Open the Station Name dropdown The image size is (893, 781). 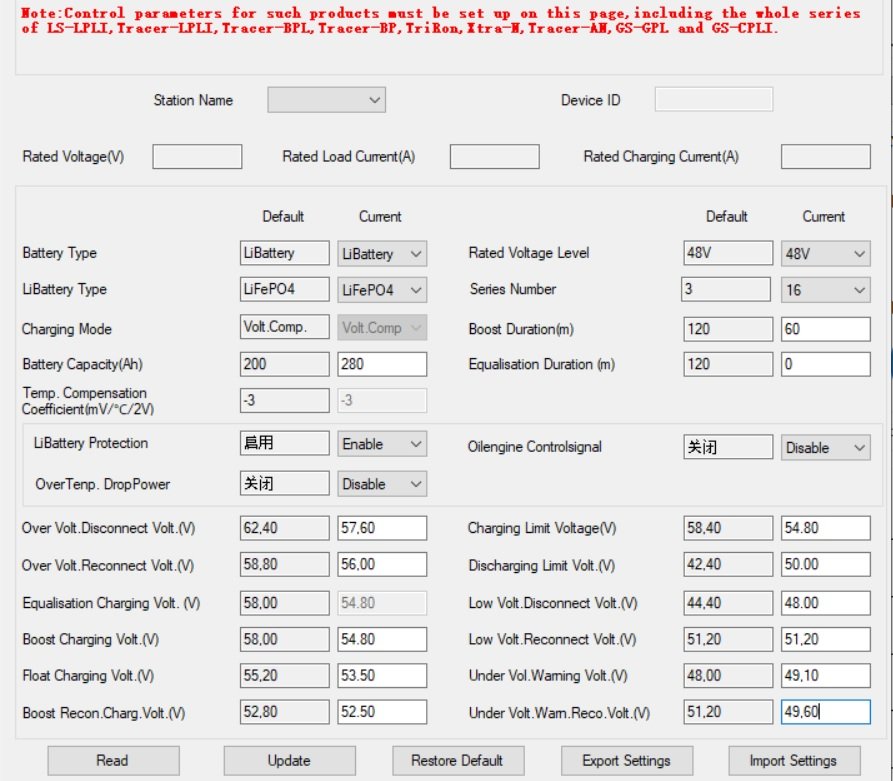tap(326, 100)
